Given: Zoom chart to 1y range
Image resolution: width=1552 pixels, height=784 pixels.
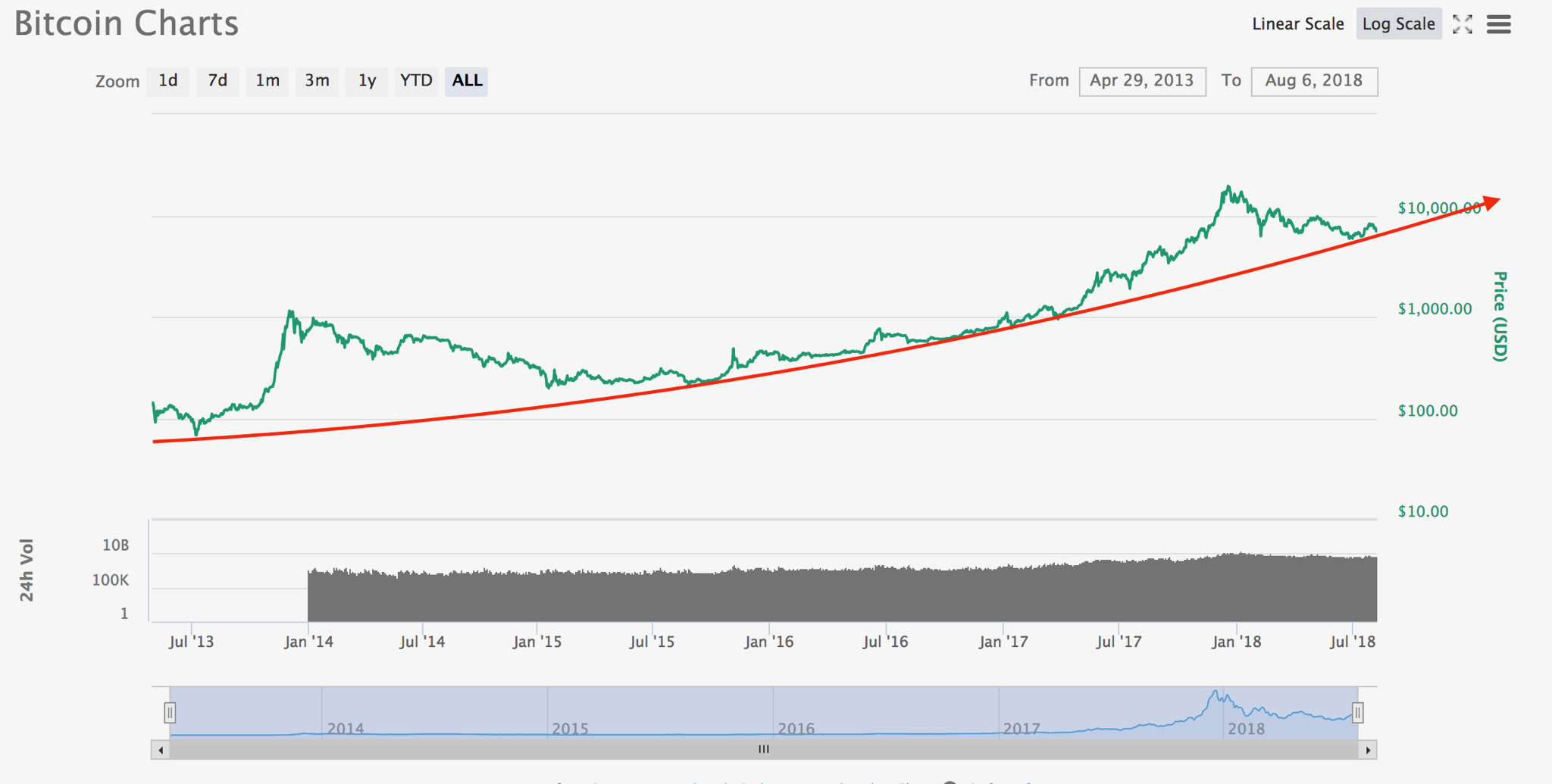Looking at the screenshot, I should 367,81.
